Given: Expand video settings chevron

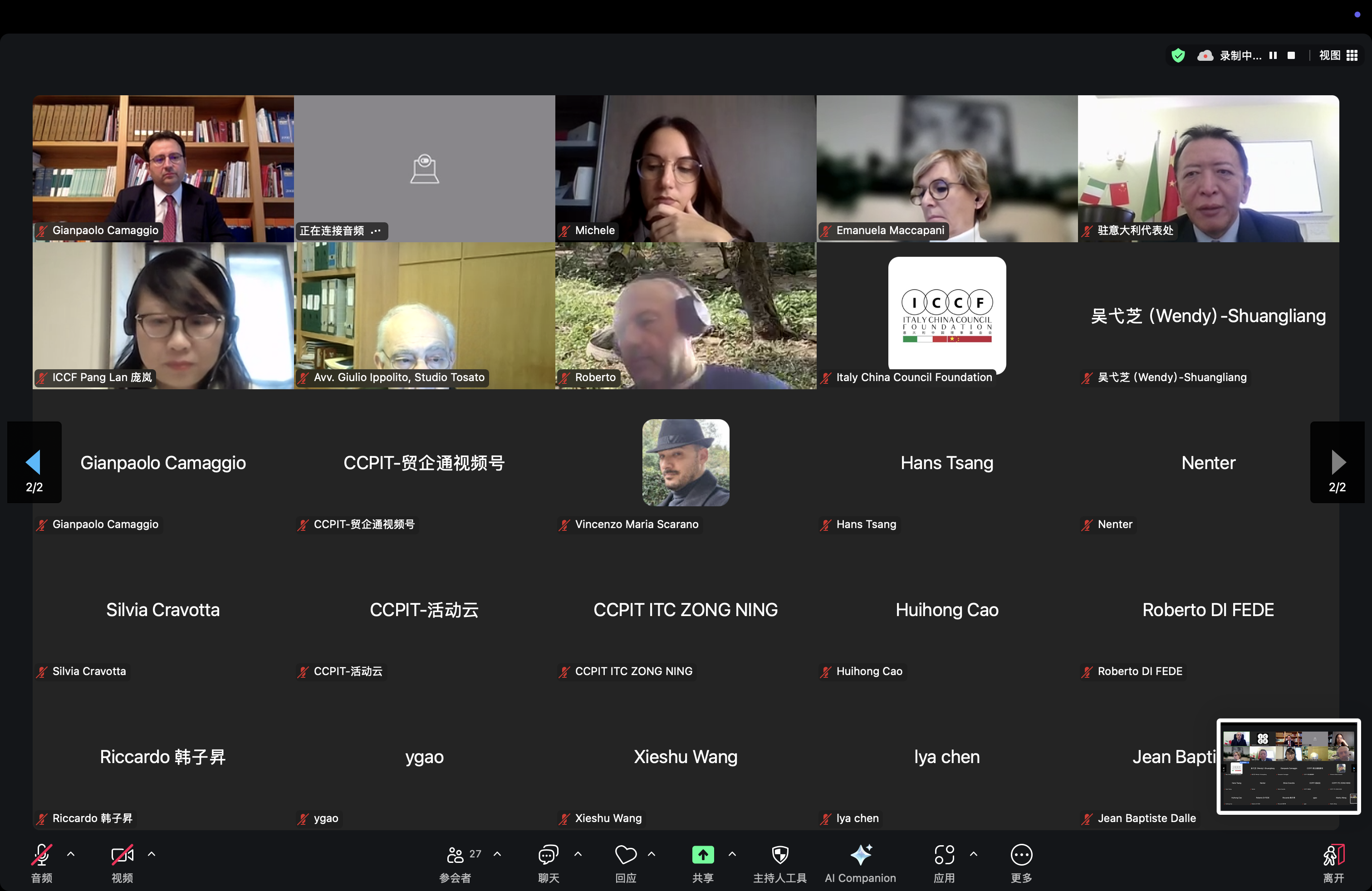Looking at the screenshot, I should coord(152,853).
